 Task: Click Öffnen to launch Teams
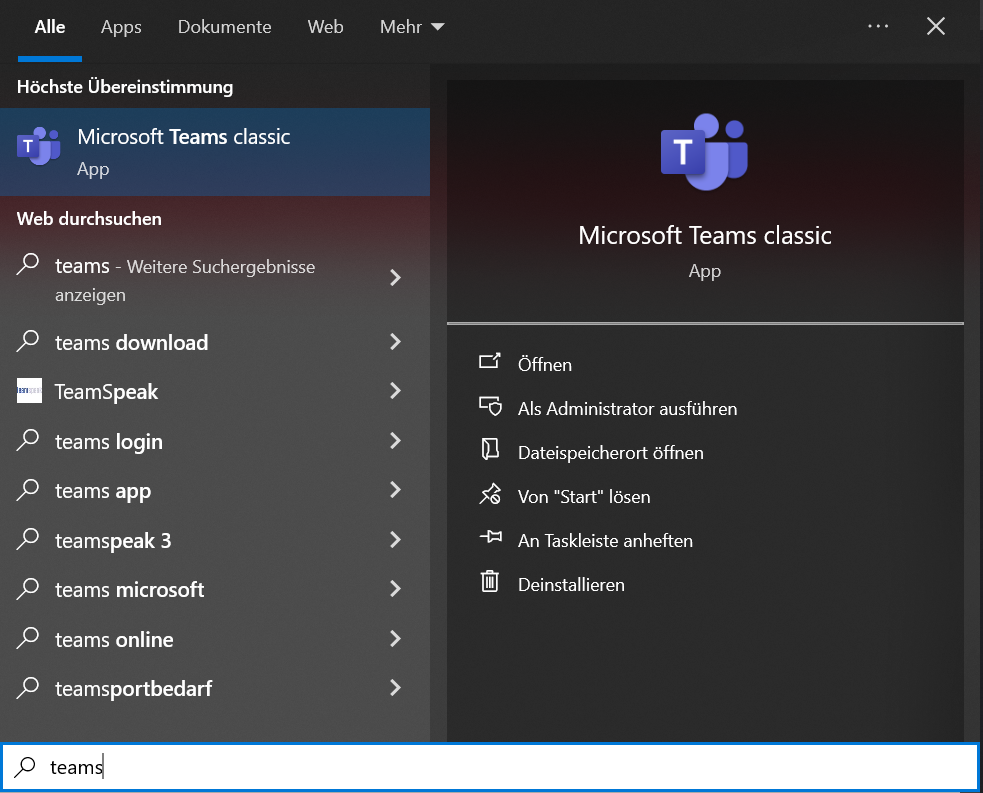pyautogui.click(x=545, y=365)
